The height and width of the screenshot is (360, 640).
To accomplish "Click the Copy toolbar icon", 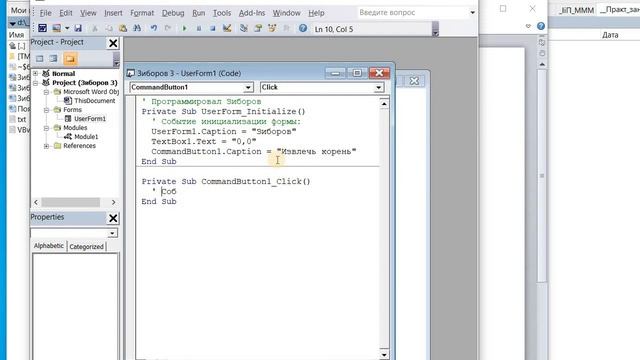I will [x=109, y=28].
